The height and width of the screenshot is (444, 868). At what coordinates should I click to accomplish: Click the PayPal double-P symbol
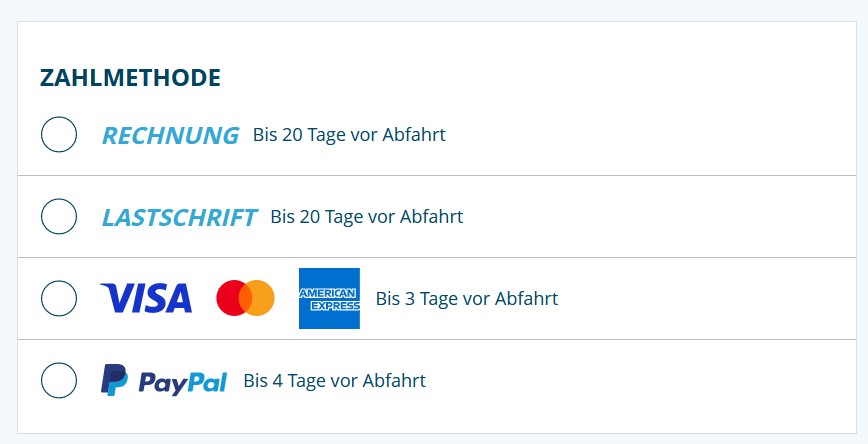point(115,380)
